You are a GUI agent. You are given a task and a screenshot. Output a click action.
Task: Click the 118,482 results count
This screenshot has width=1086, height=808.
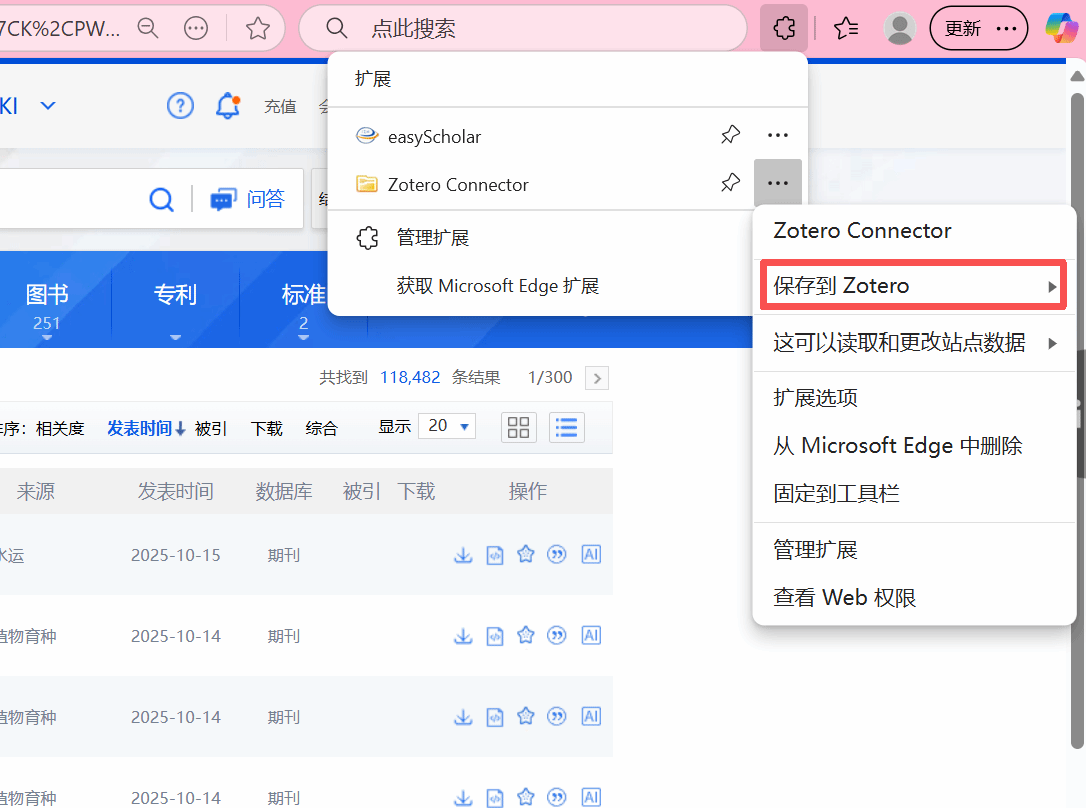tap(410, 377)
